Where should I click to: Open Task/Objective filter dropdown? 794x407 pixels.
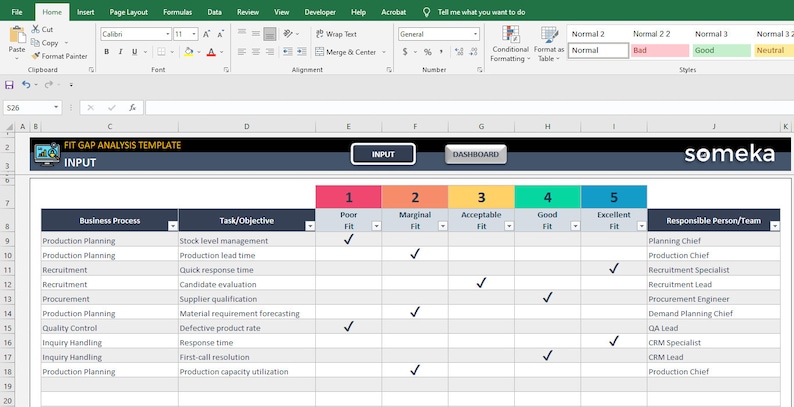point(310,226)
